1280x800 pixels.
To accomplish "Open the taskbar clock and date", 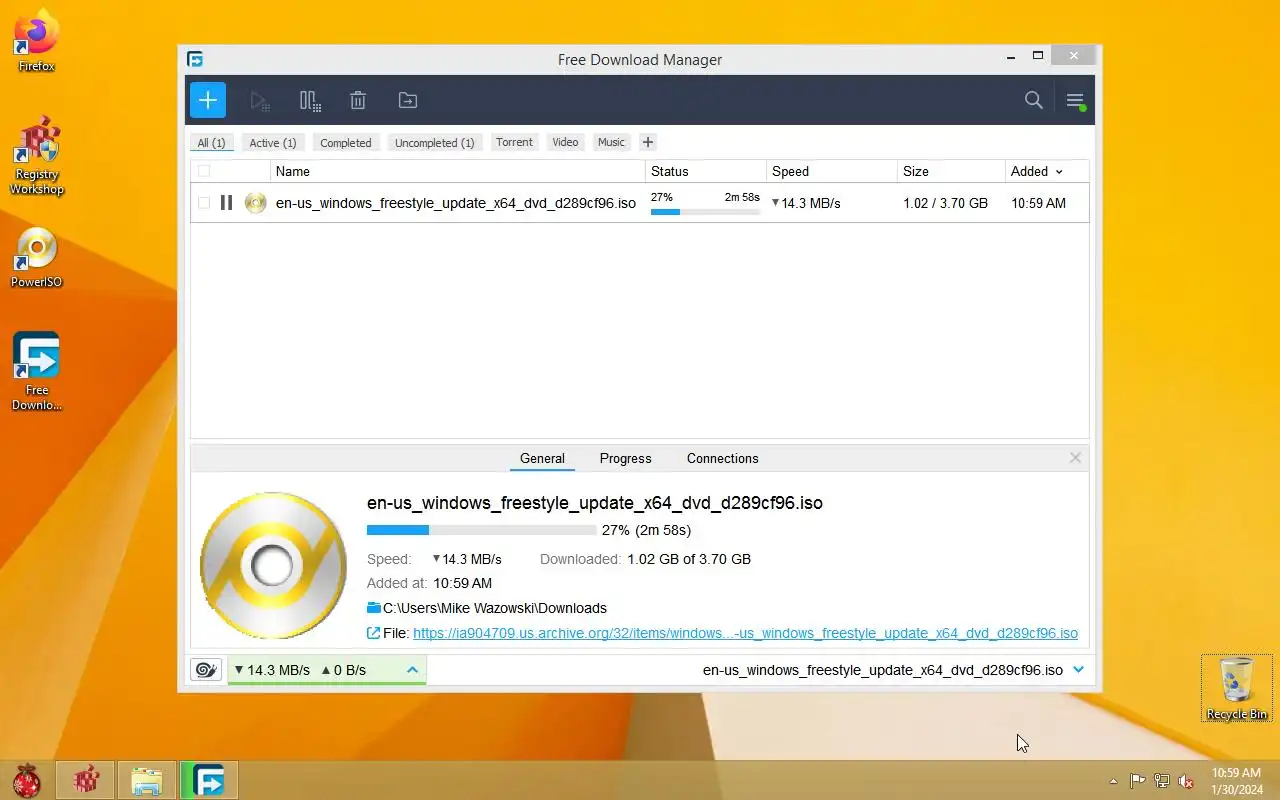I will tap(1236, 781).
